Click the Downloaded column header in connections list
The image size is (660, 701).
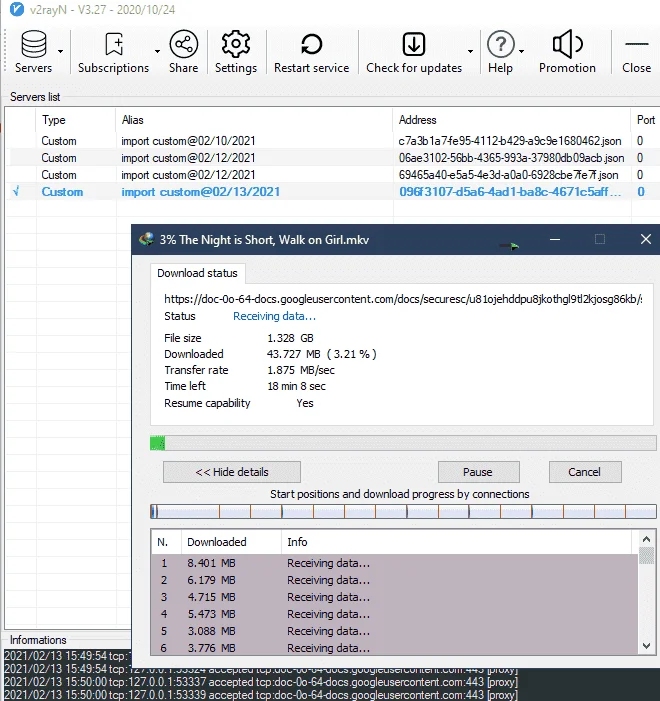231,542
